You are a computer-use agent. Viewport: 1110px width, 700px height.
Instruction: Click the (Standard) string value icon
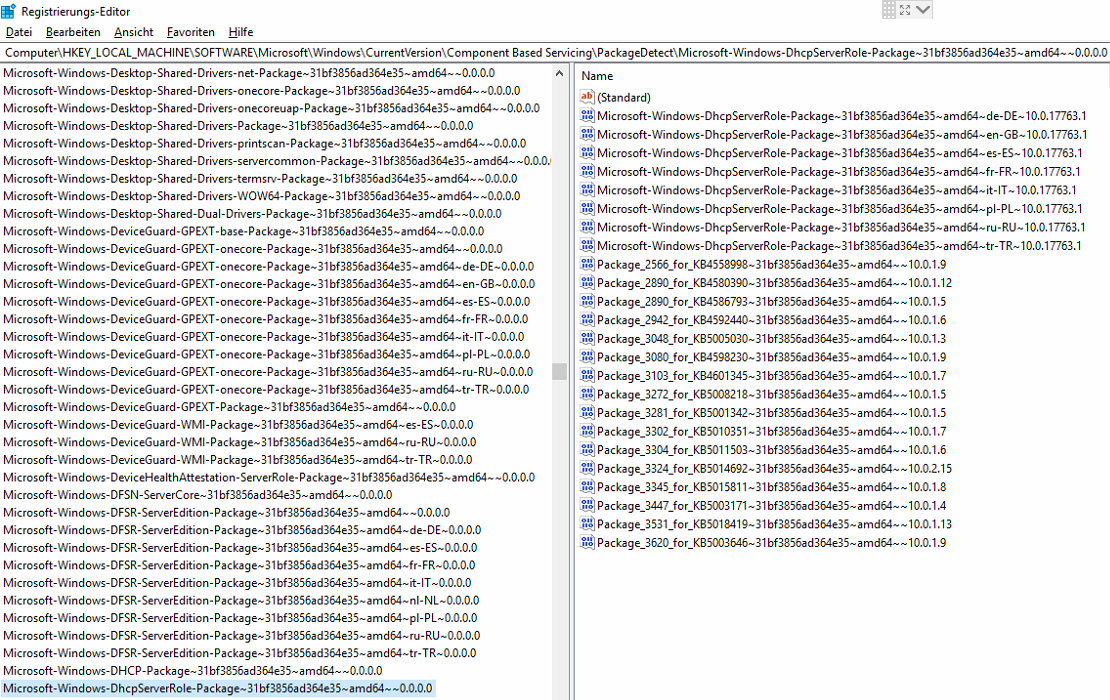pos(587,97)
